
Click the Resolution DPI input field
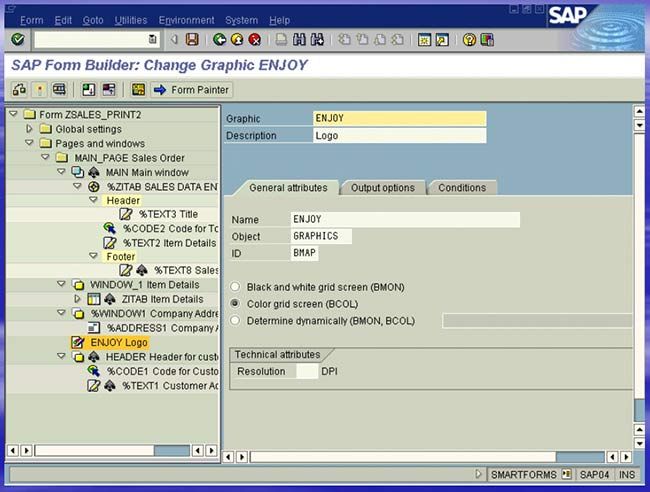click(307, 371)
